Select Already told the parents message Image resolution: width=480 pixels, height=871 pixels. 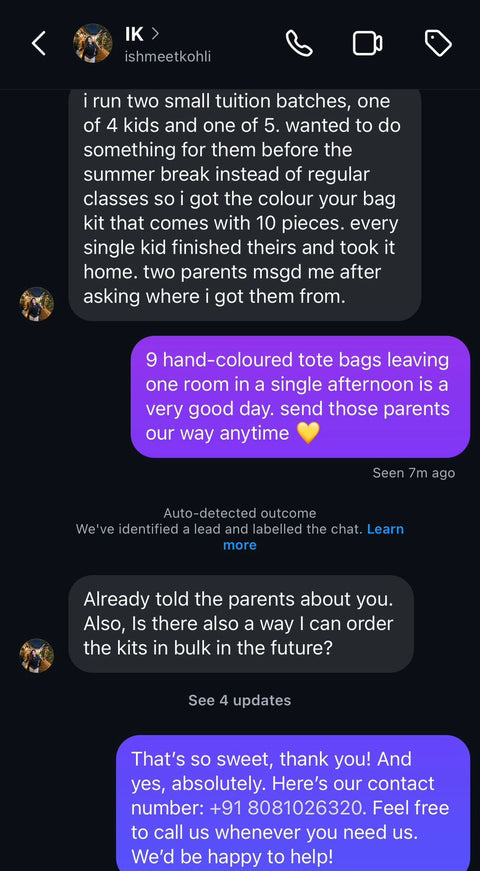241,624
